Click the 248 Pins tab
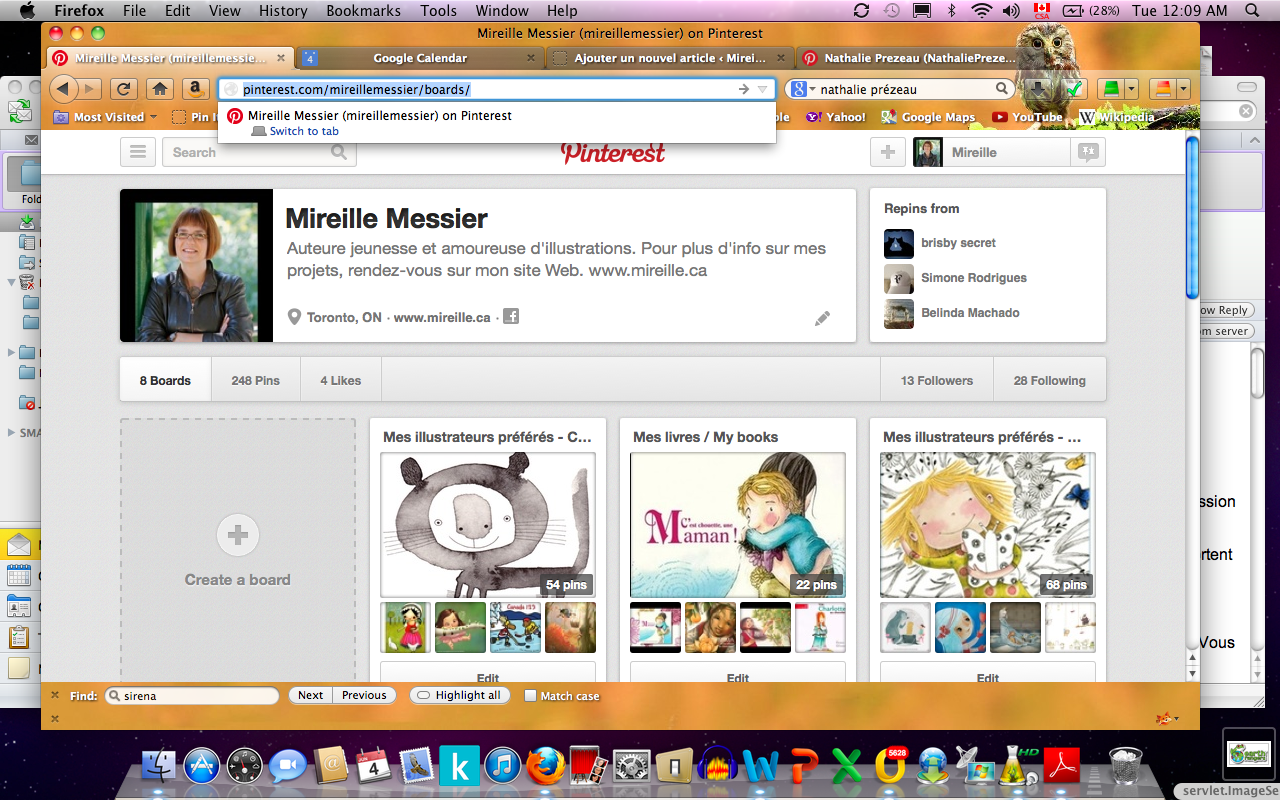The image size is (1280, 800). pos(255,380)
